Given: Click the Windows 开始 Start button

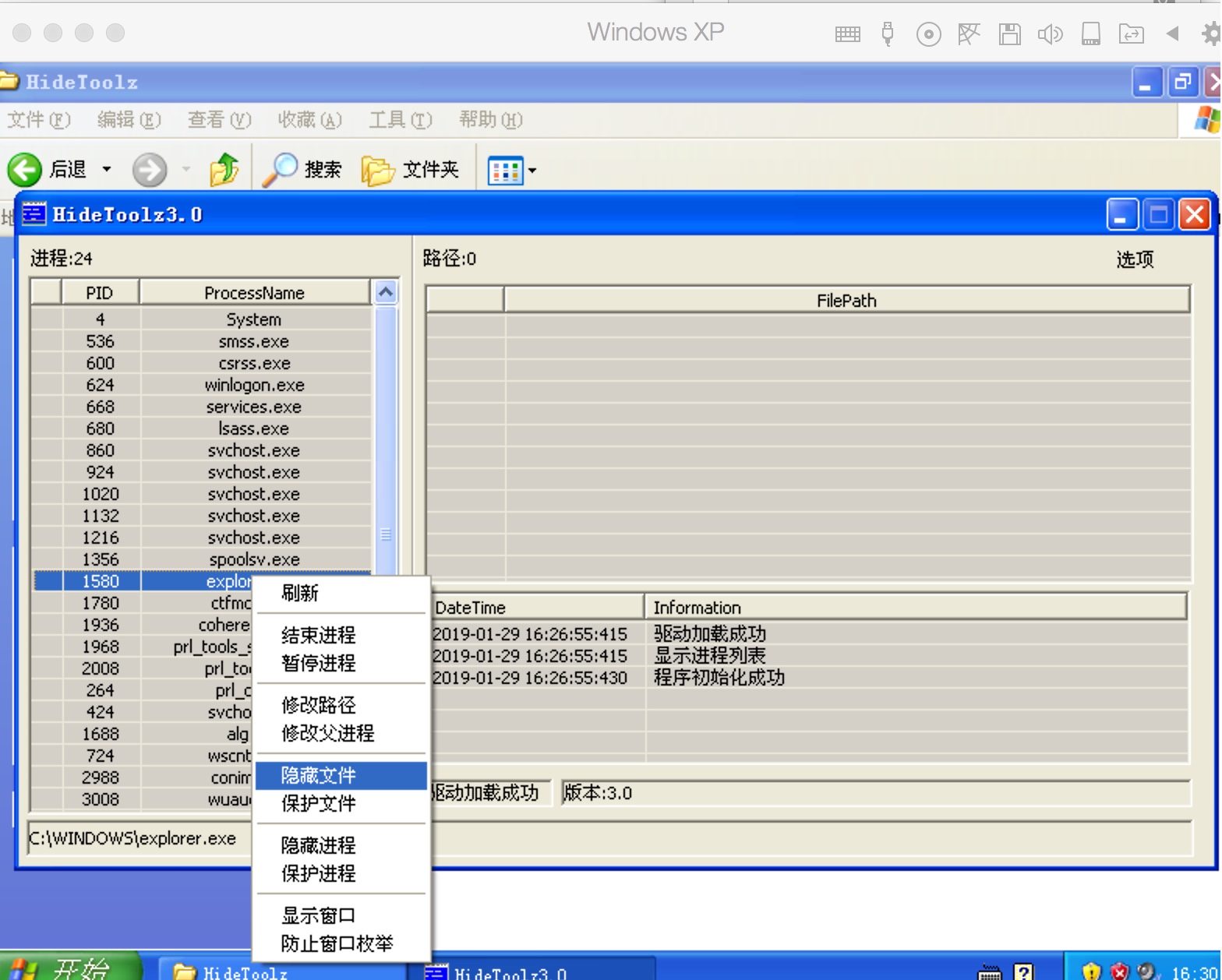Looking at the screenshot, I should point(70,967).
